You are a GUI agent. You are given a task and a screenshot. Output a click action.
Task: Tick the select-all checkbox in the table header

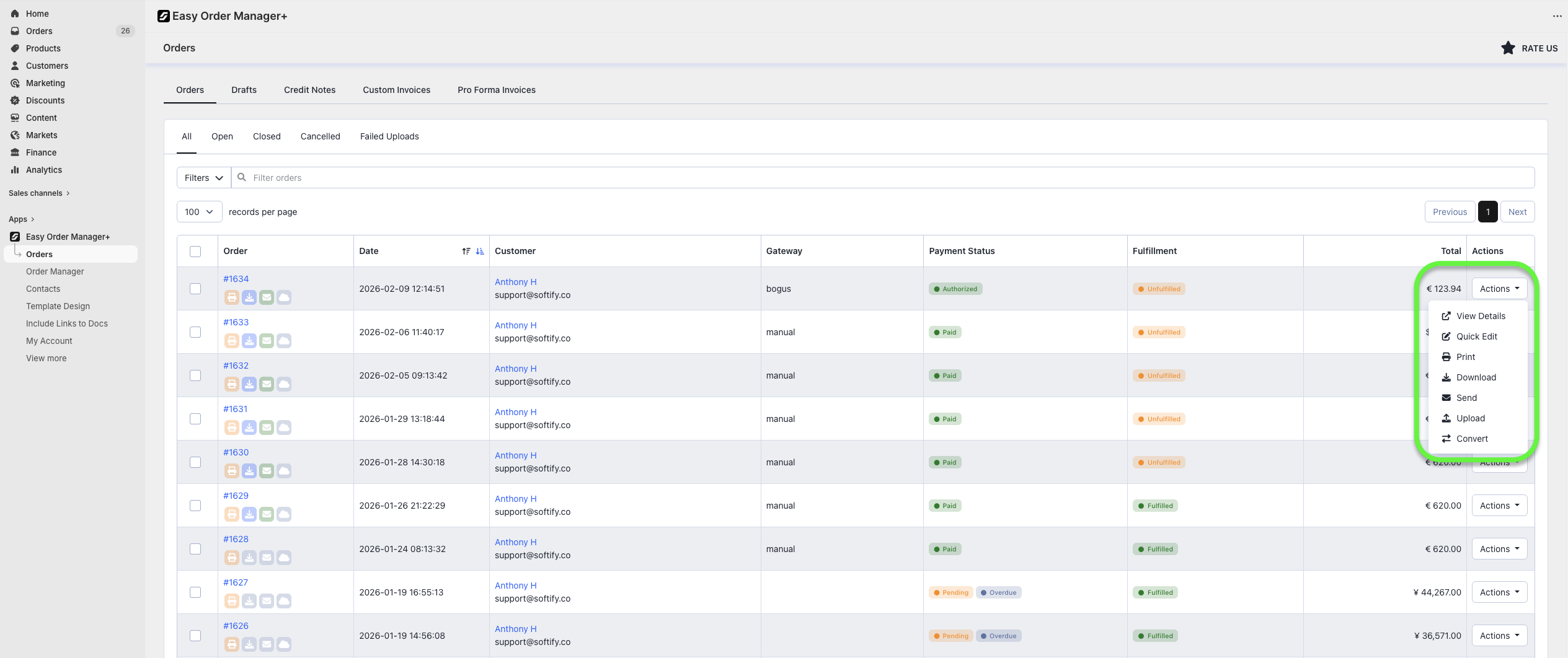195,251
